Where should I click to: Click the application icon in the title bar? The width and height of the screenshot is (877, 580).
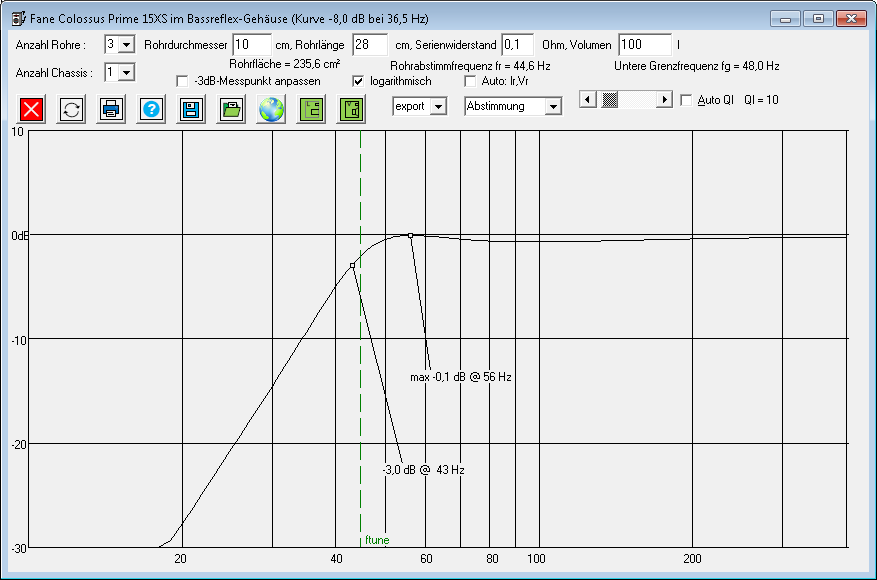(x=18, y=18)
